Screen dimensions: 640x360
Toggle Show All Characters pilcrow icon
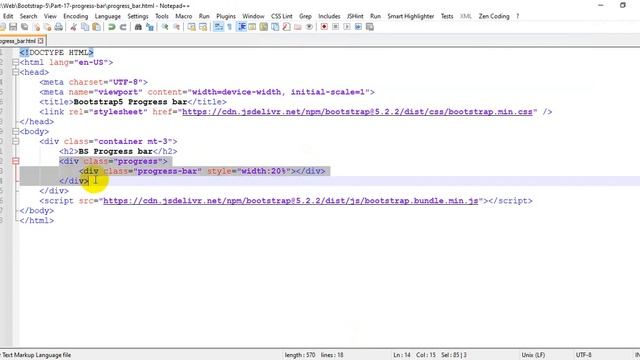click(x=229, y=27)
